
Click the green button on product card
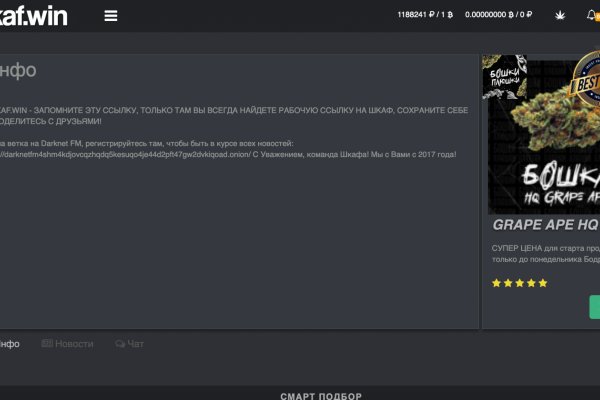[594, 307]
